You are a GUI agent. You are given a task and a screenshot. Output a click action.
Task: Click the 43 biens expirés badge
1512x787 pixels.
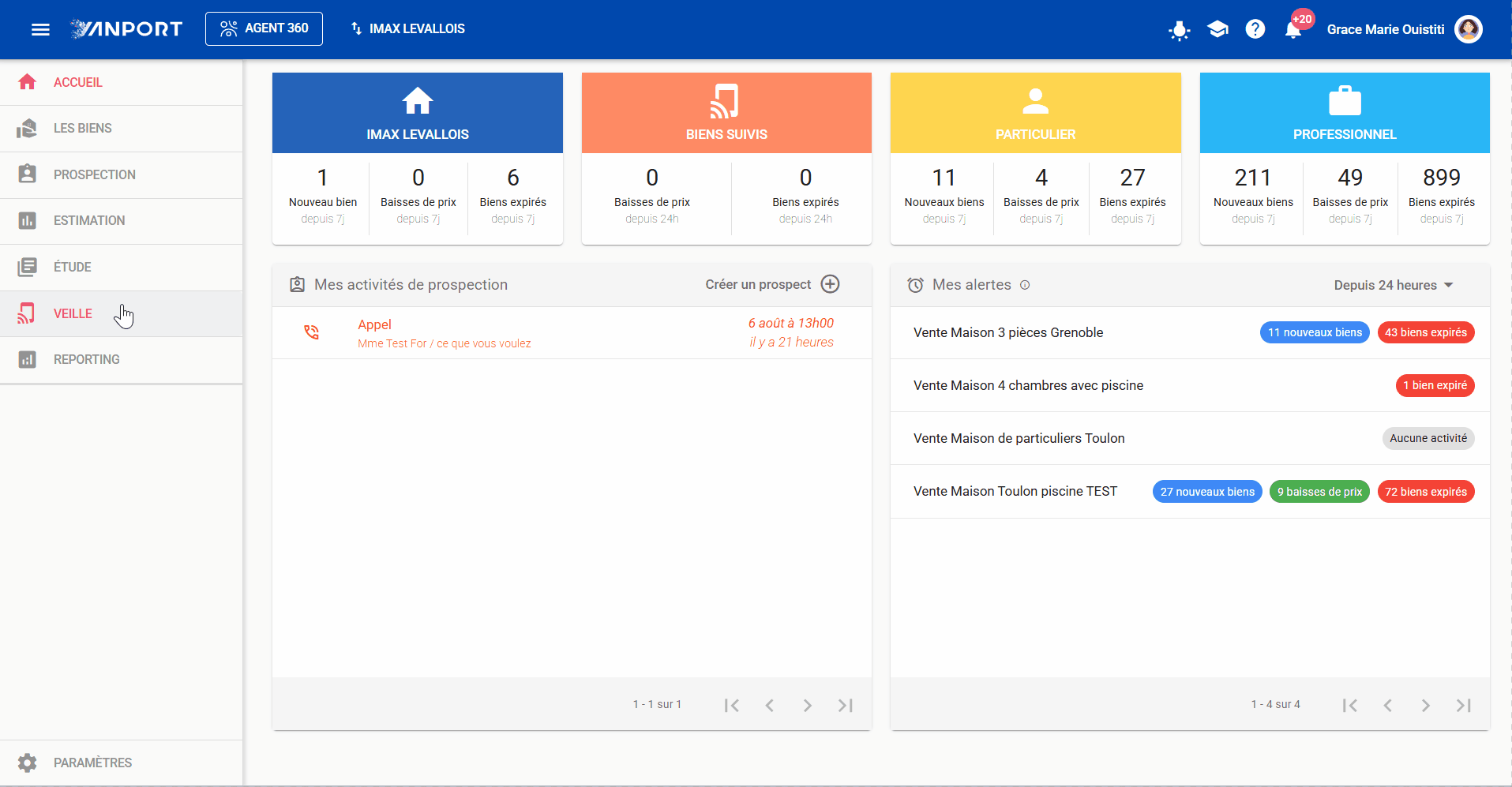pyautogui.click(x=1426, y=332)
